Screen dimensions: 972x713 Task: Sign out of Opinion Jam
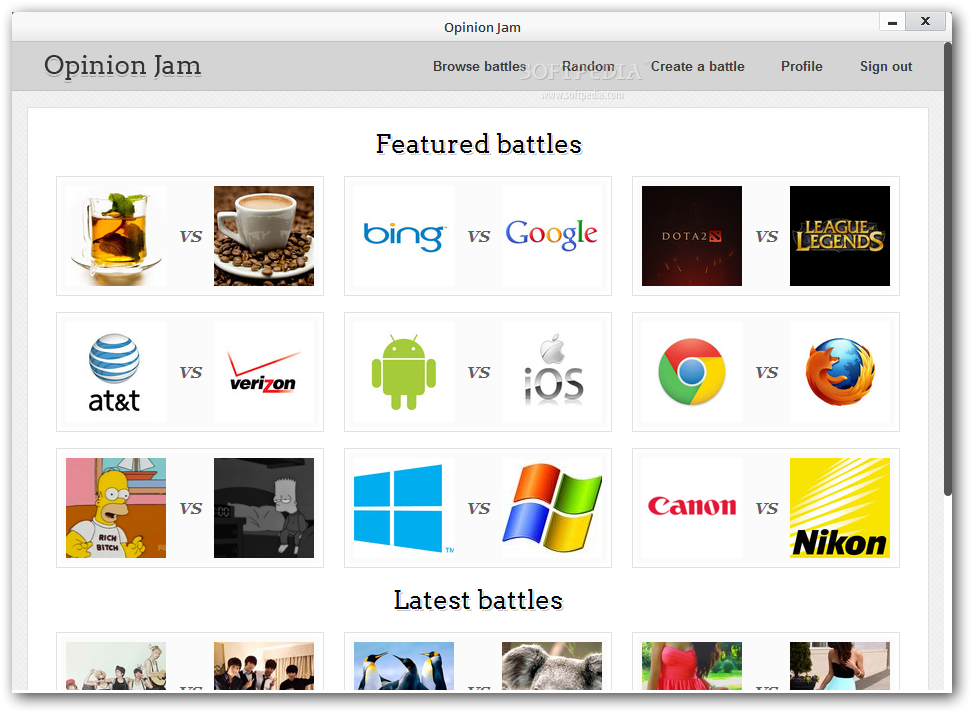[x=886, y=66]
